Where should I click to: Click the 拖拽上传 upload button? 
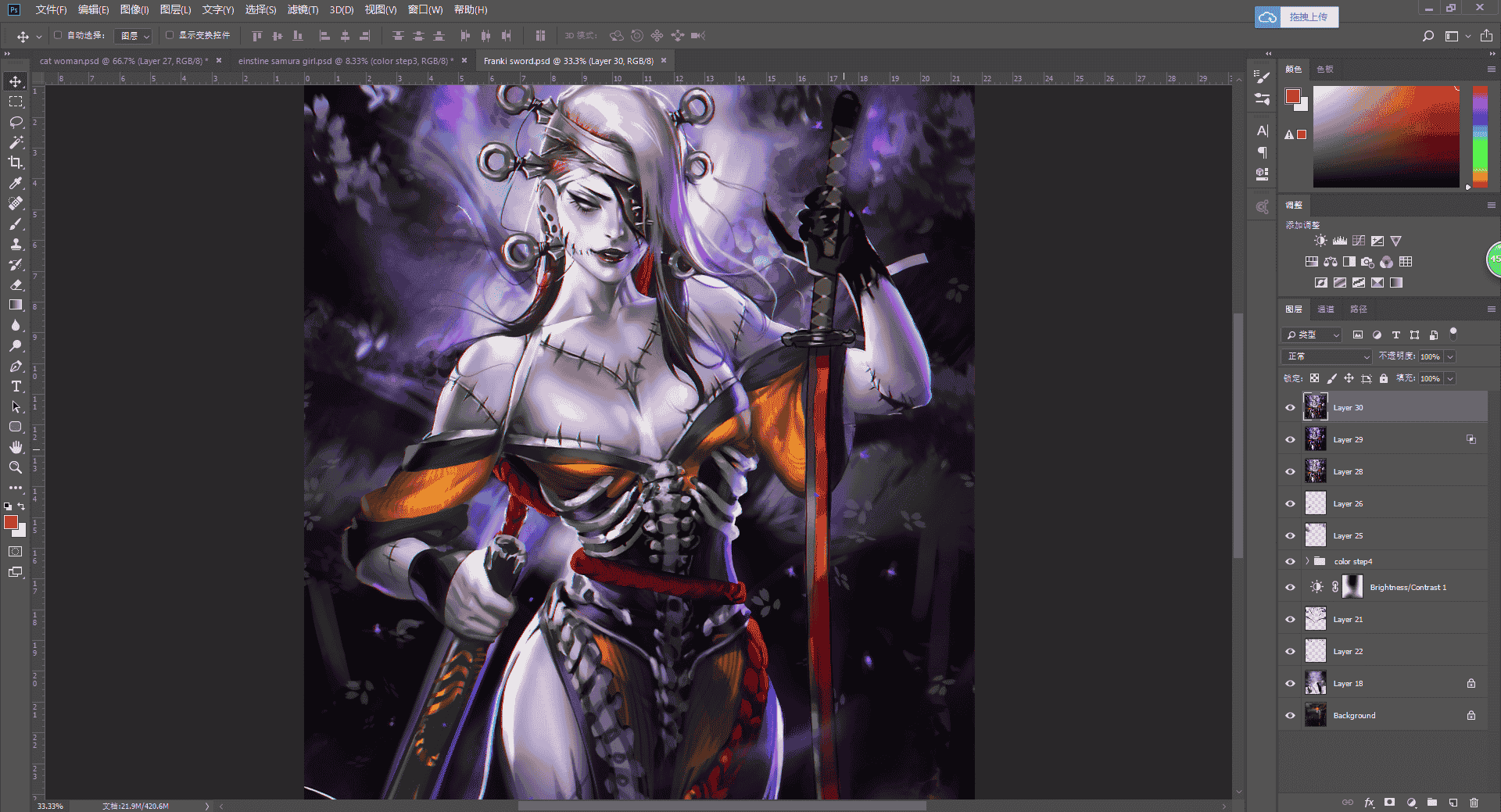click(1297, 17)
